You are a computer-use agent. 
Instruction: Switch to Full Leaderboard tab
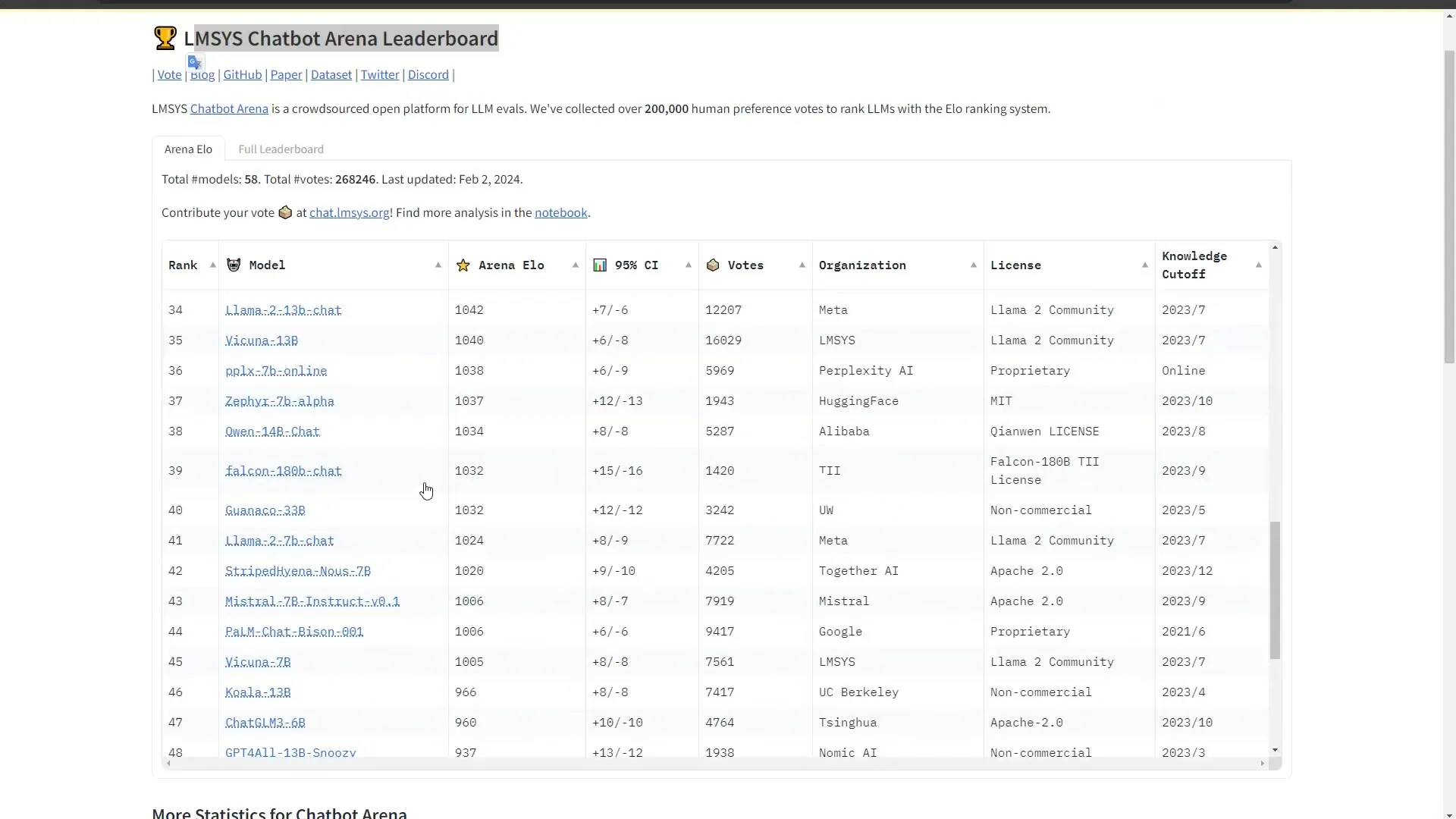click(280, 149)
